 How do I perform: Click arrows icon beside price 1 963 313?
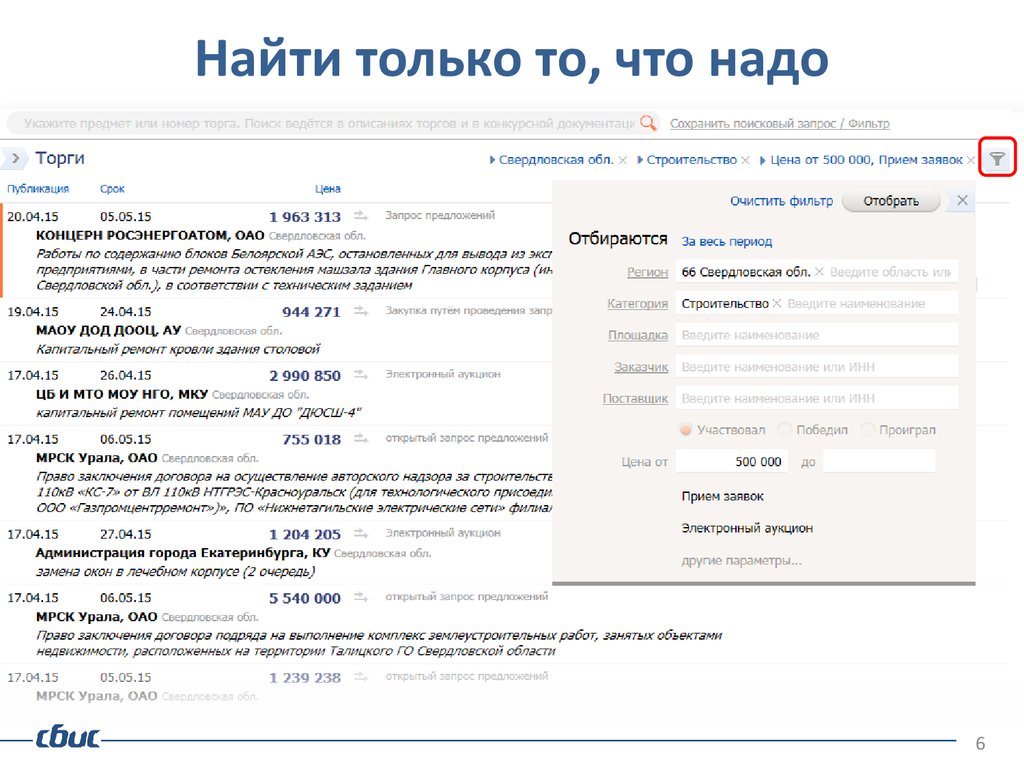click(x=362, y=216)
